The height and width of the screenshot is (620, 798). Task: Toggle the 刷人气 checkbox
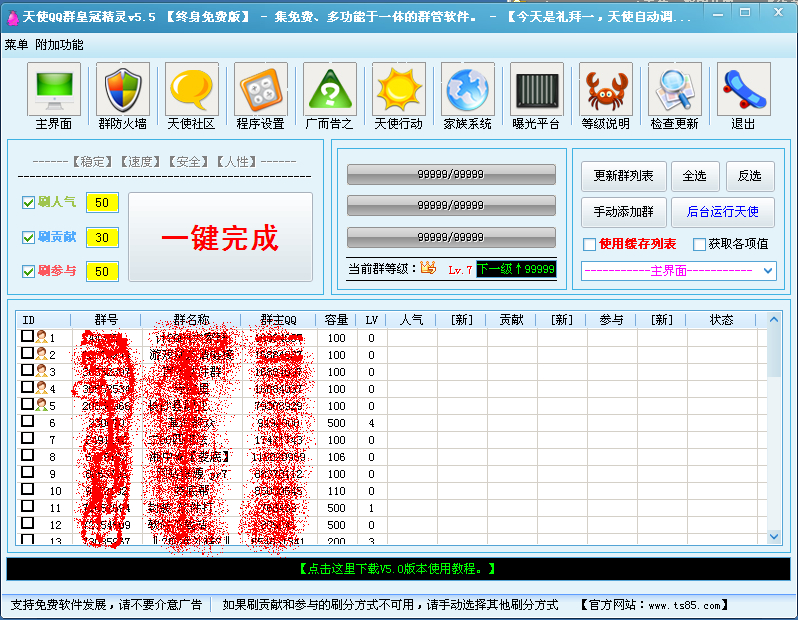coord(28,203)
